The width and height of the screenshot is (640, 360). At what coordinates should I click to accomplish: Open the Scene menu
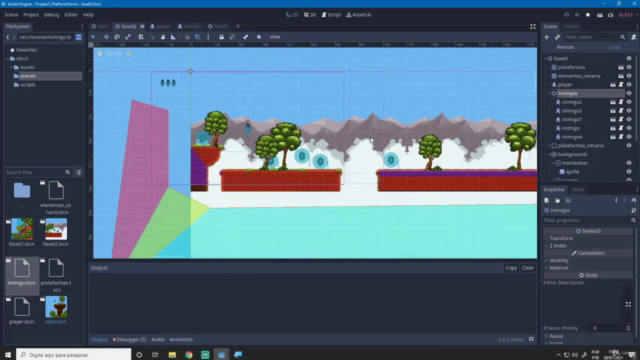[11, 15]
